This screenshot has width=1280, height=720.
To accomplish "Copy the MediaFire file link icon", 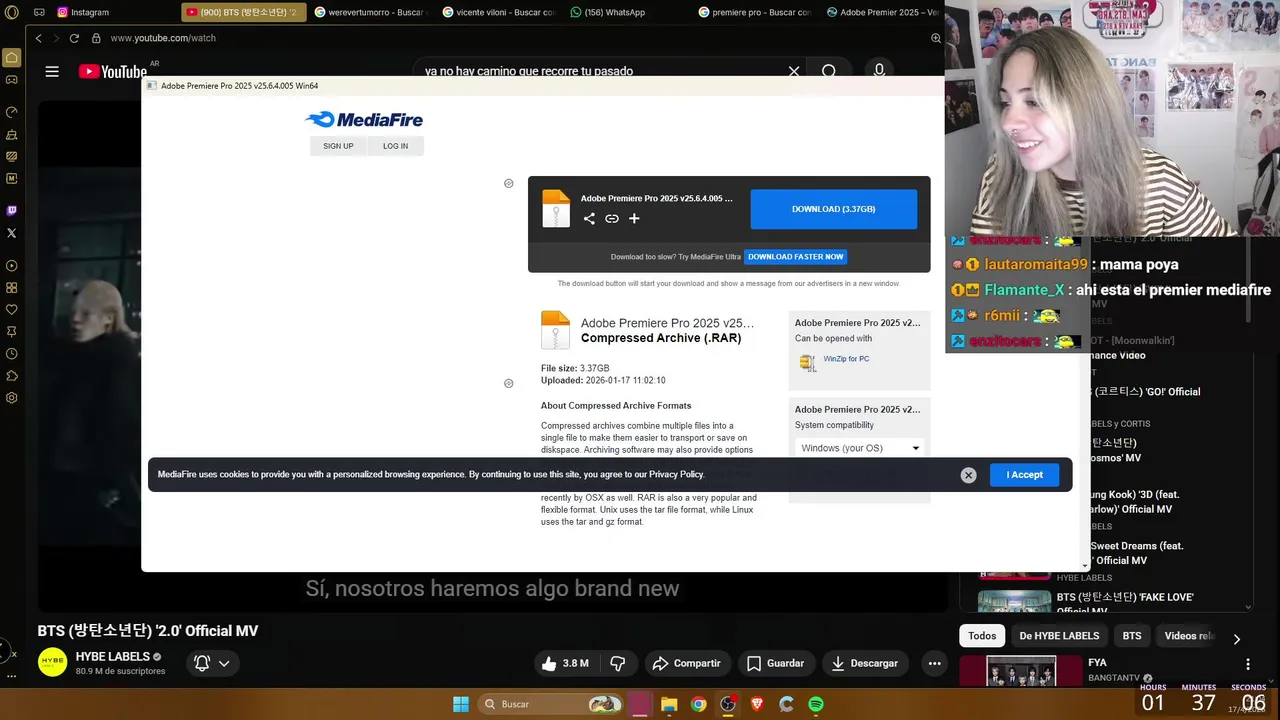I will pos(612,218).
